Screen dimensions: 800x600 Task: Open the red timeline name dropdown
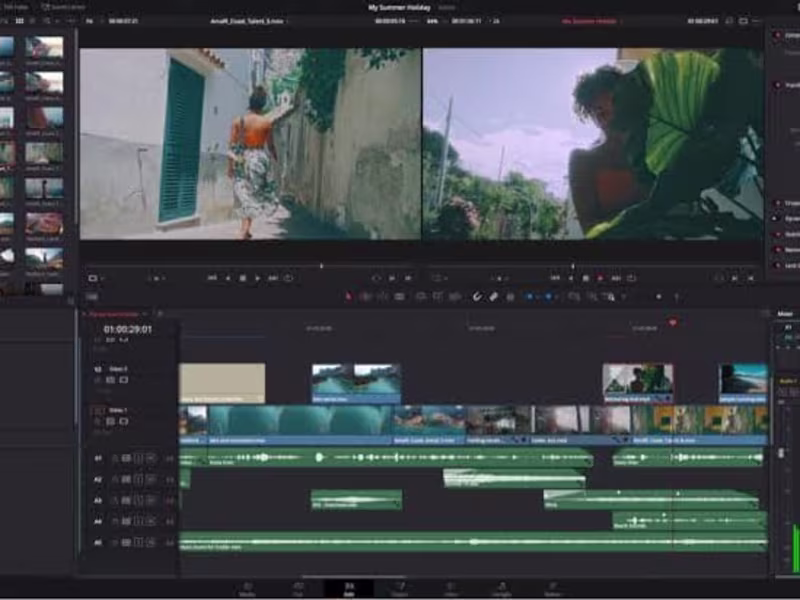pos(590,20)
